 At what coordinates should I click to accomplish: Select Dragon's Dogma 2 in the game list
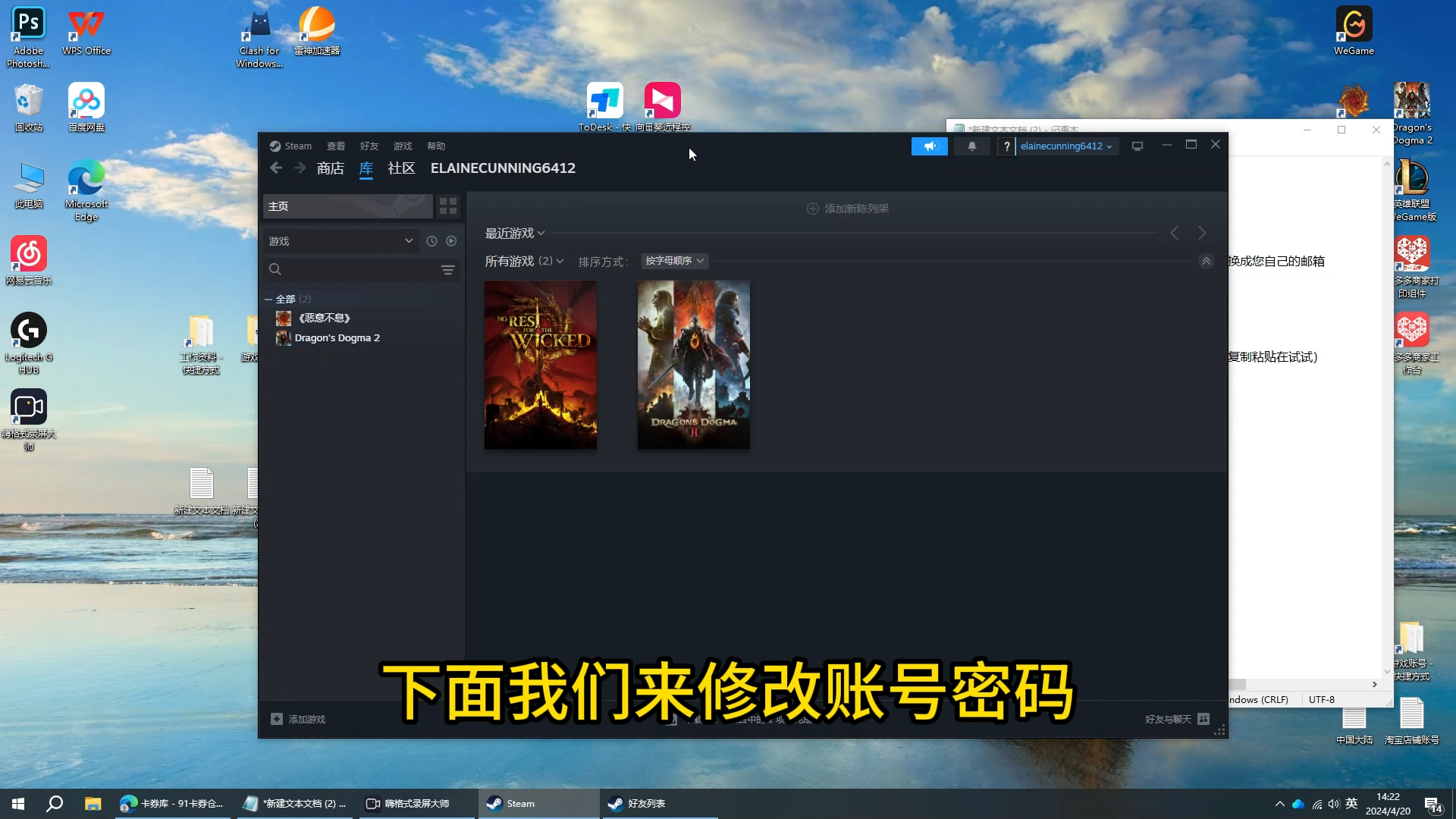pyautogui.click(x=337, y=338)
